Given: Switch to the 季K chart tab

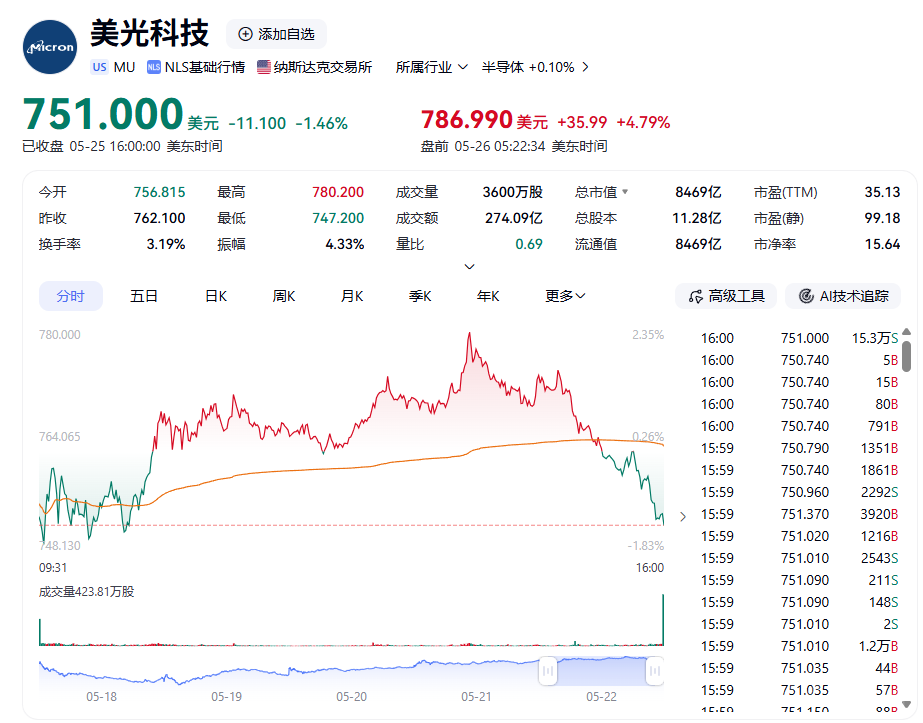Looking at the screenshot, I should pos(420,296).
